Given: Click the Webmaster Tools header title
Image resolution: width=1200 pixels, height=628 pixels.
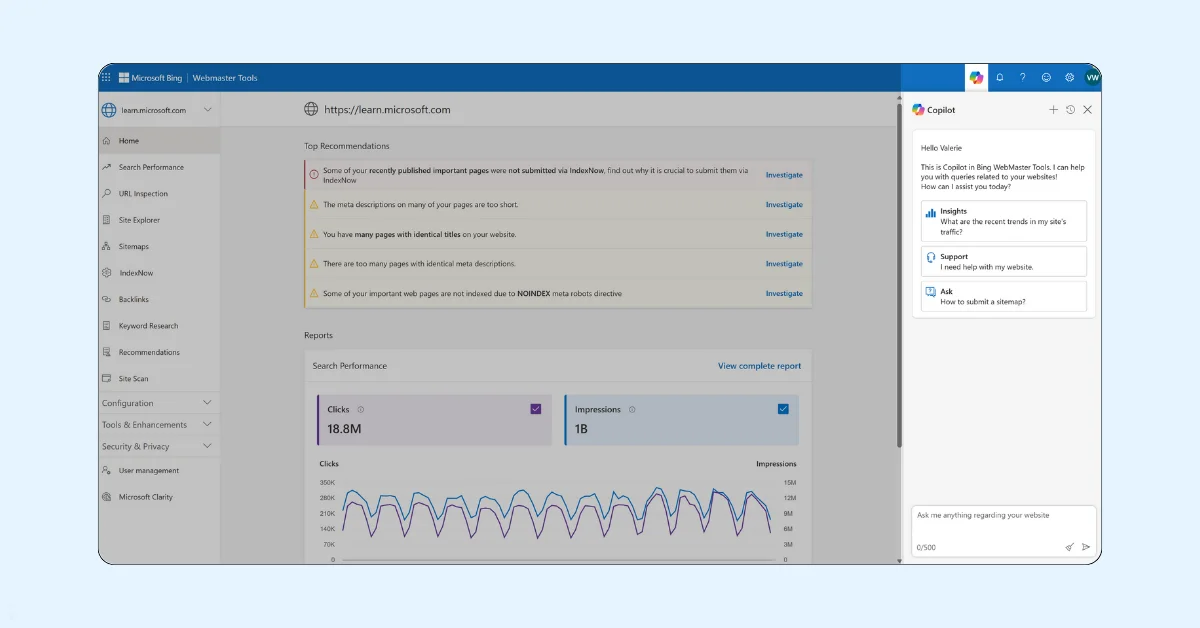Looking at the screenshot, I should click(225, 78).
